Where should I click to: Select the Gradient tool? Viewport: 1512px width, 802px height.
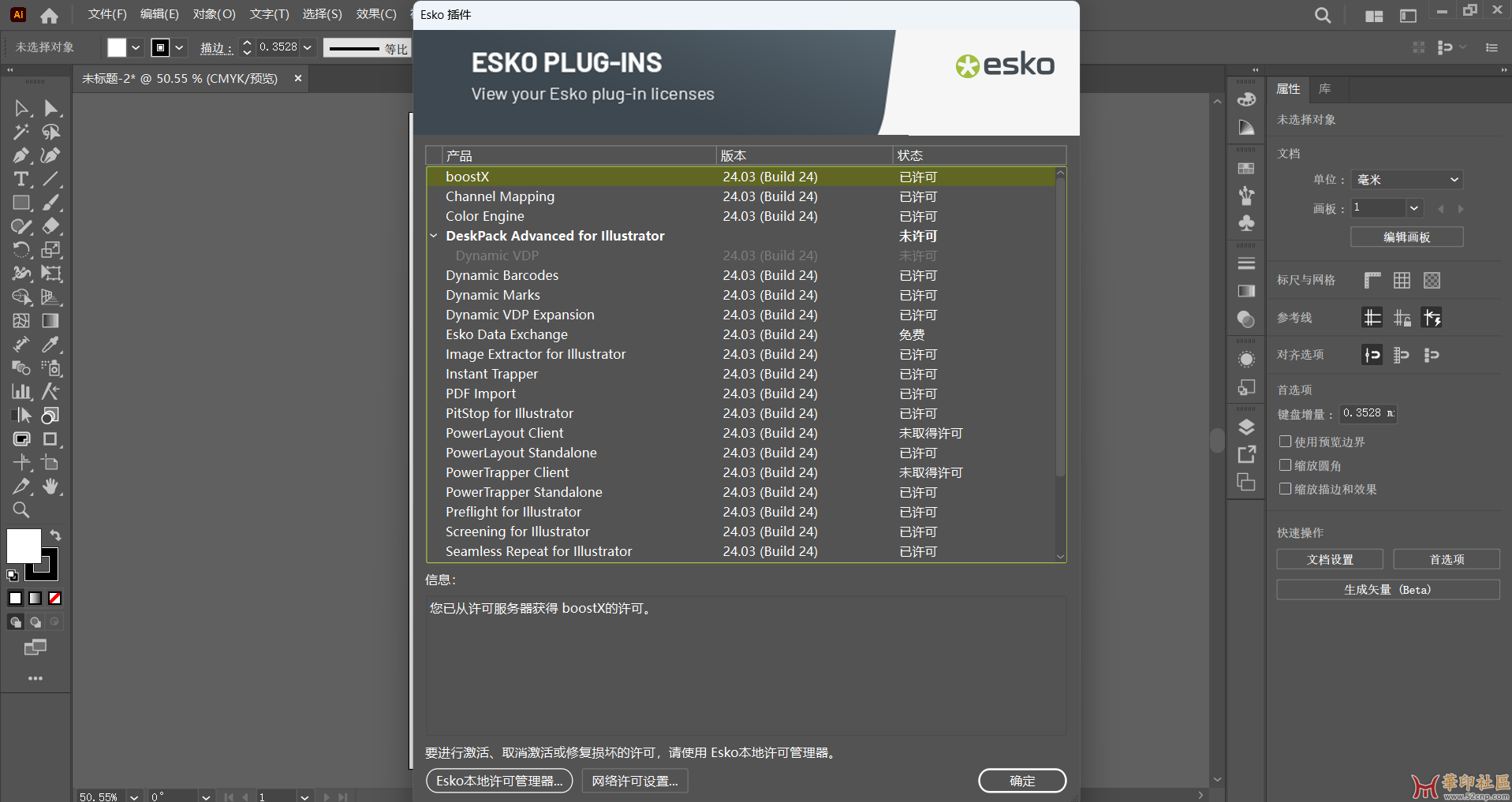tap(51, 321)
